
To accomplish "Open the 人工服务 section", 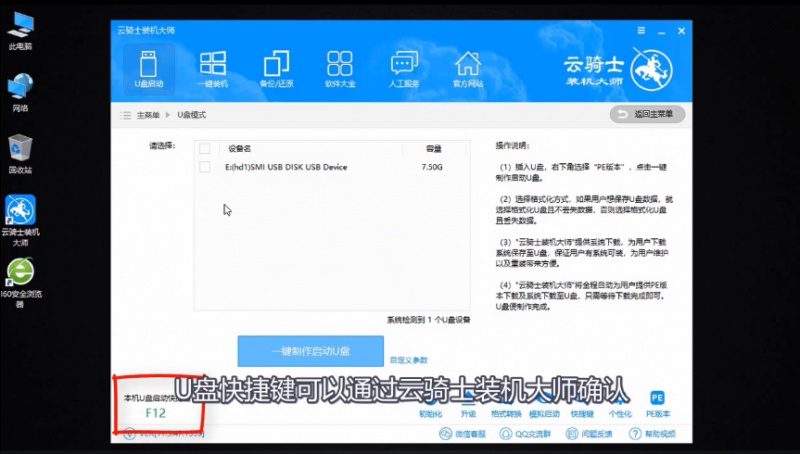I will pyautogui.click(x=404, y=69).
